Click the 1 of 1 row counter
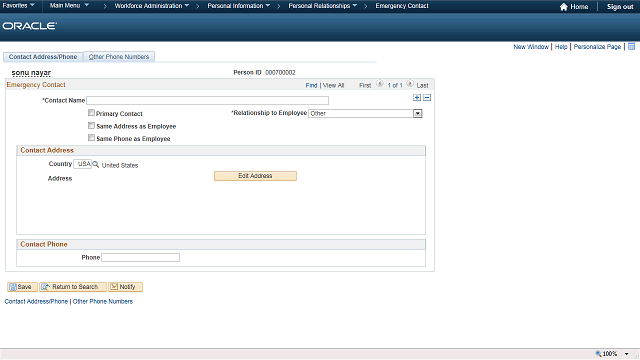Viewport: 640px width, 360px height. 395,85
